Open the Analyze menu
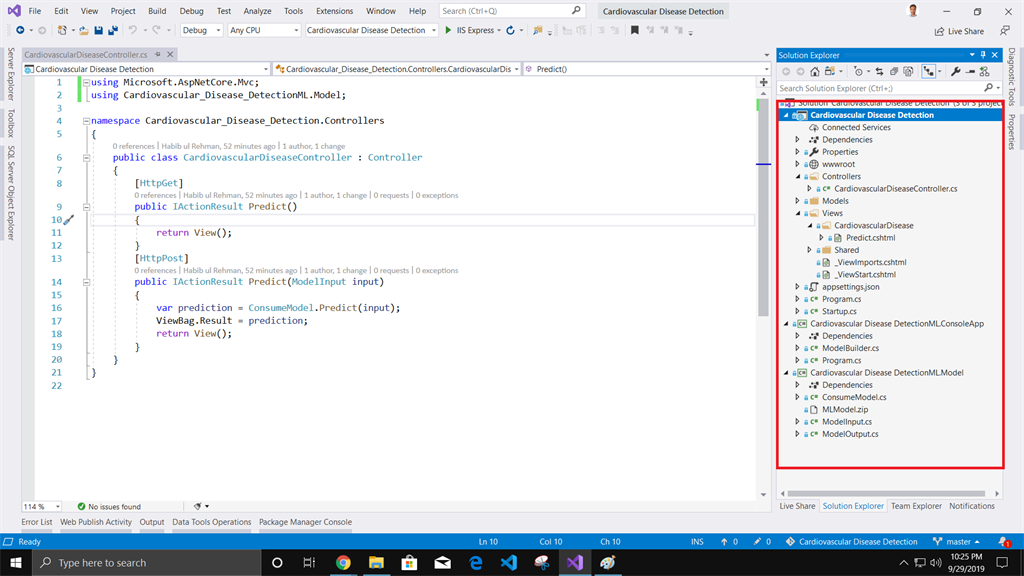This screenshot has height=576, width=1024. 257,11
